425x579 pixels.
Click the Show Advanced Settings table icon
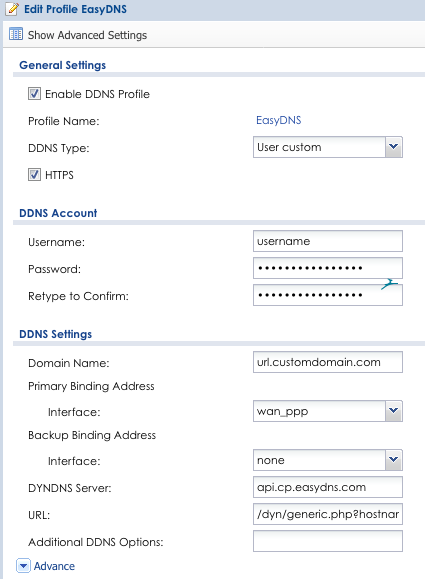pos(16,34)
